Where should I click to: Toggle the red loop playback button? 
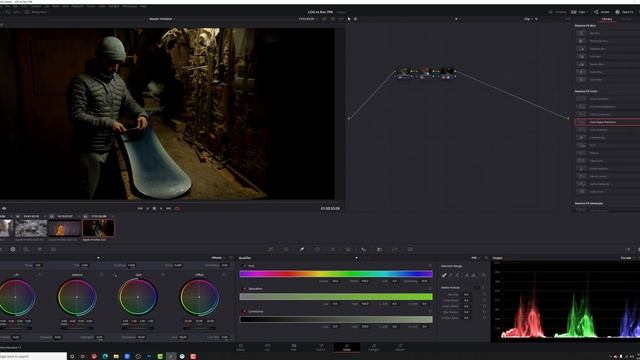(178, 209)
